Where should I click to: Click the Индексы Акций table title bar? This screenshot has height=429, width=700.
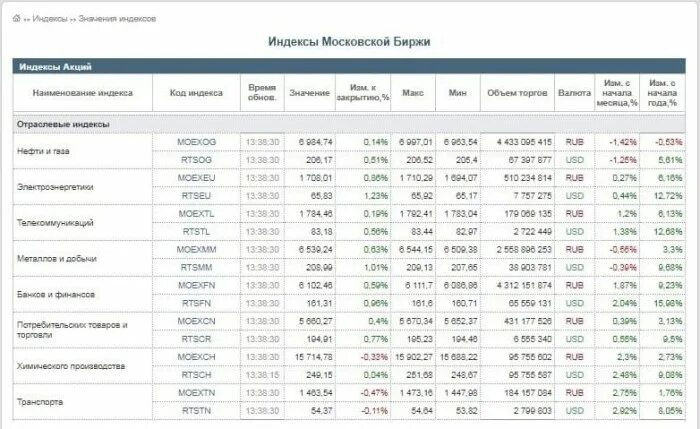349,67
